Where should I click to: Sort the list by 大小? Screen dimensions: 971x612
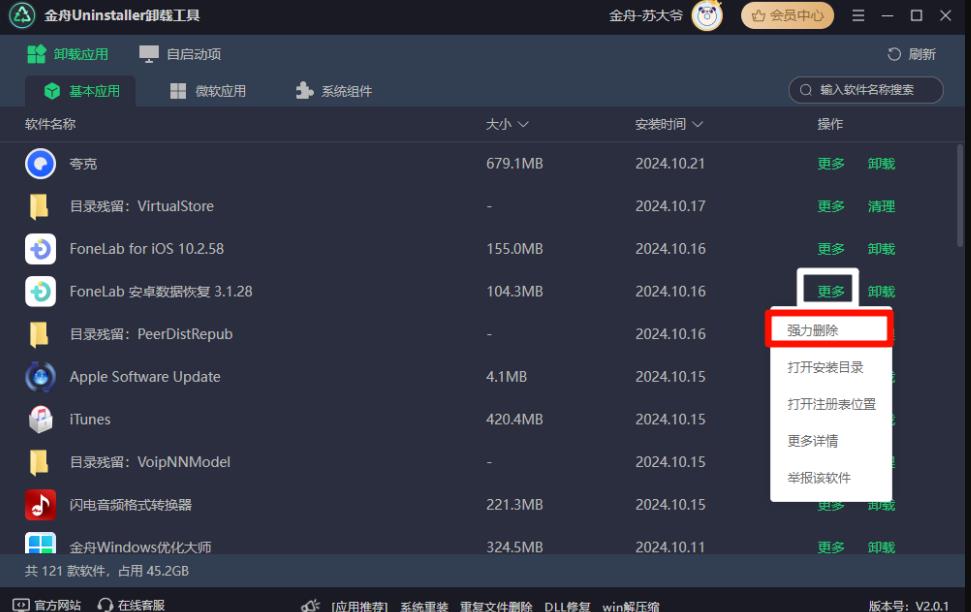[x=507, y=125]
